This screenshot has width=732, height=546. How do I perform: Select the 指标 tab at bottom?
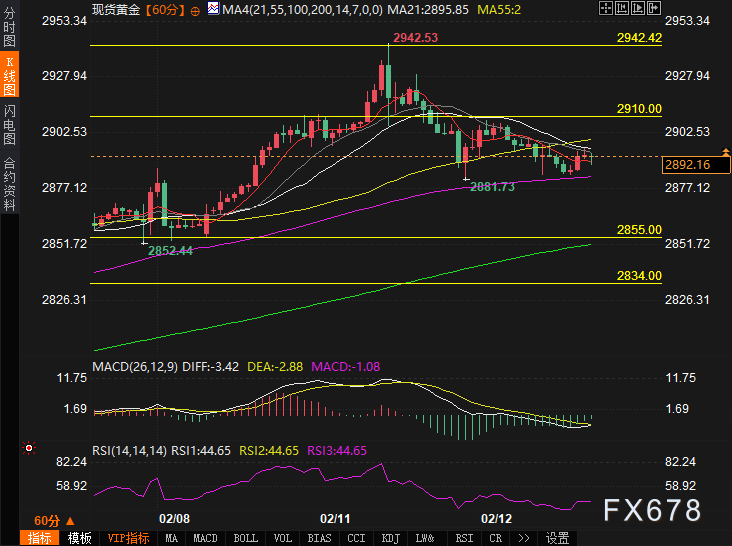[40, 538]
